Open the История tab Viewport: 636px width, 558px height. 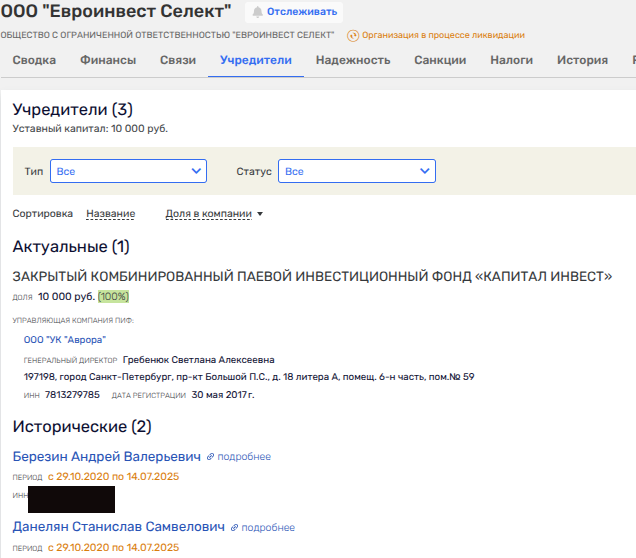(582, 60)
